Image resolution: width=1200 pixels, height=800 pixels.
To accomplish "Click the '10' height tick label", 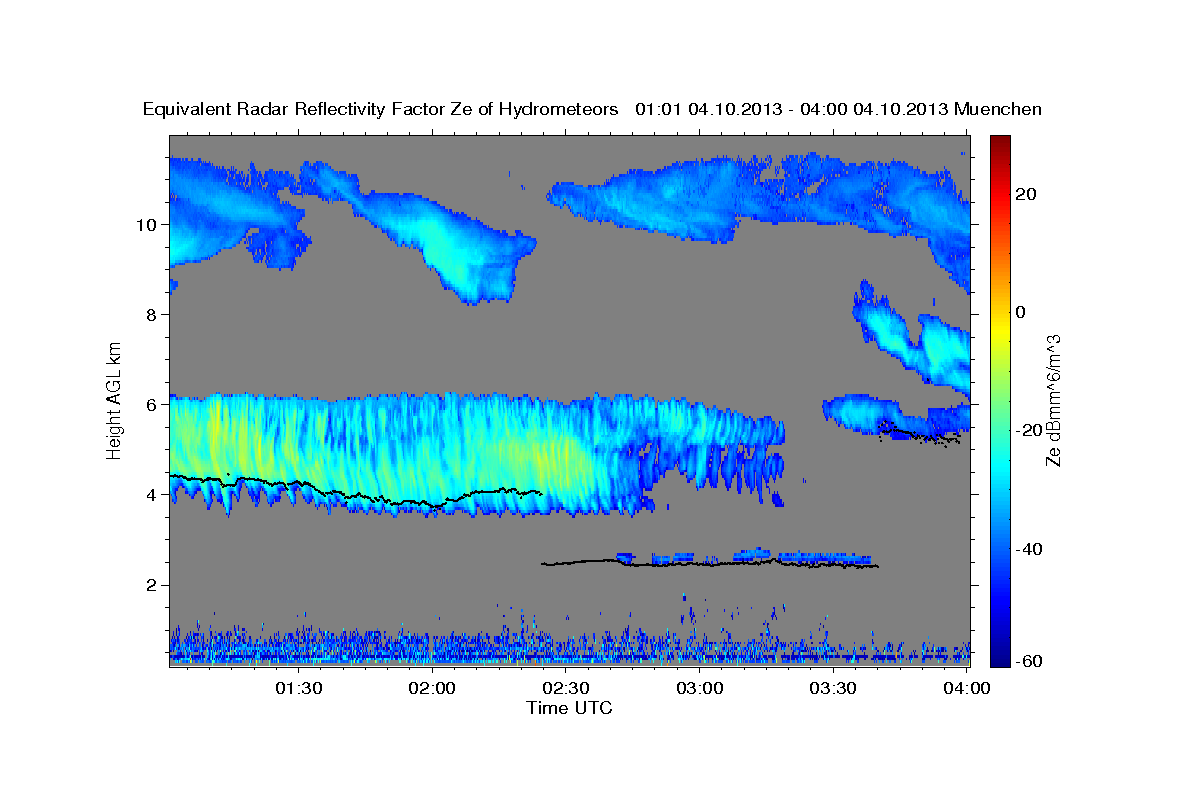I will tap(145, 224).
